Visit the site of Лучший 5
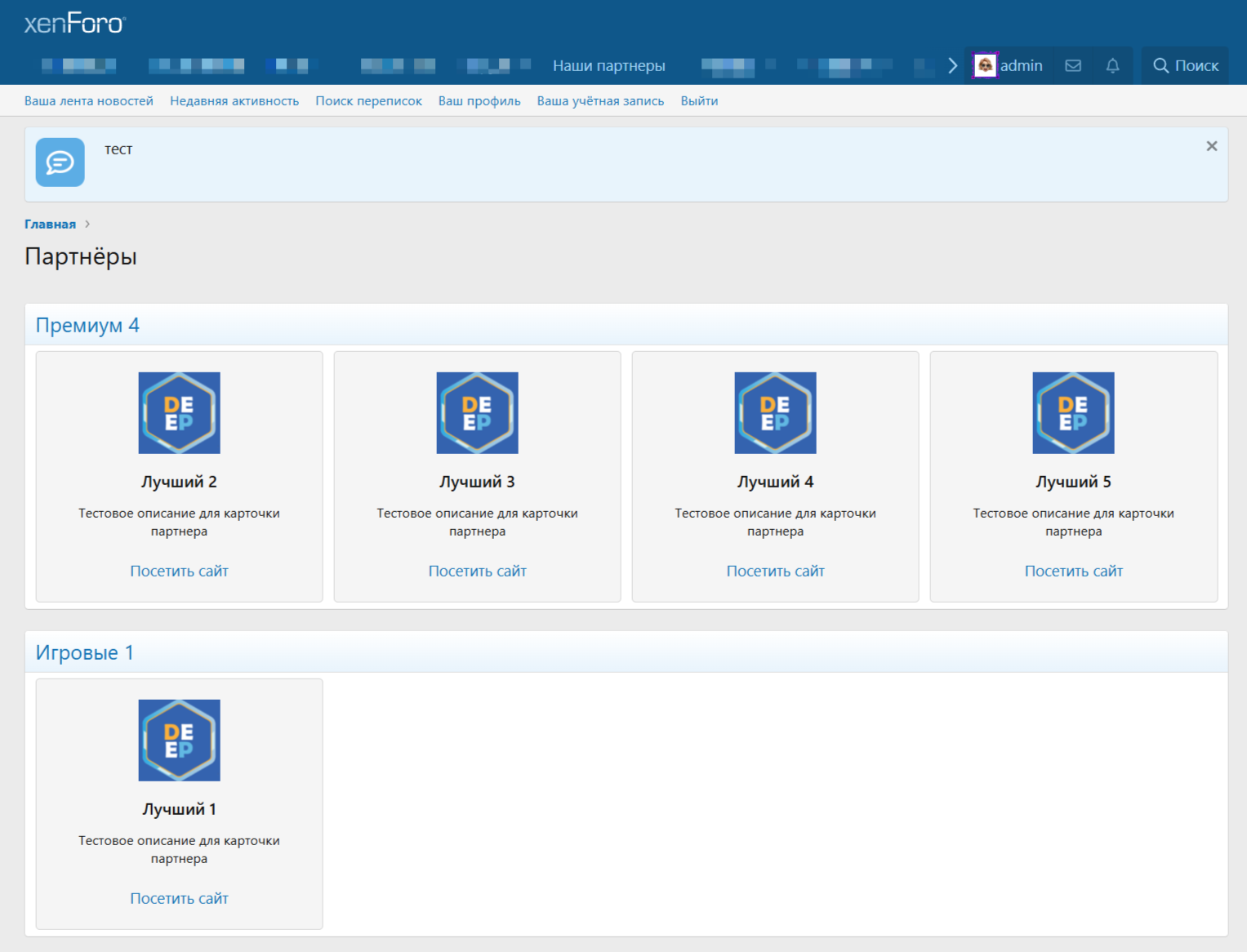This screenshot has height=952, width=1247. (1073, 572)
